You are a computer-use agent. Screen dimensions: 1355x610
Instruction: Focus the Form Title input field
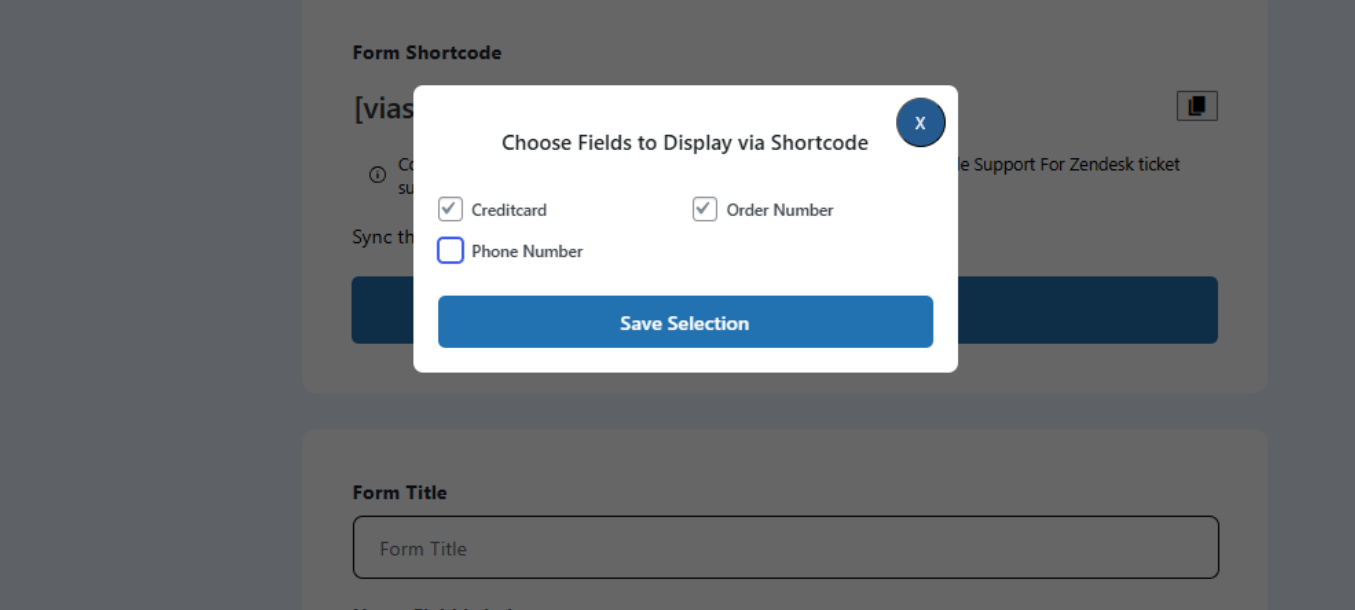(785, 547)
